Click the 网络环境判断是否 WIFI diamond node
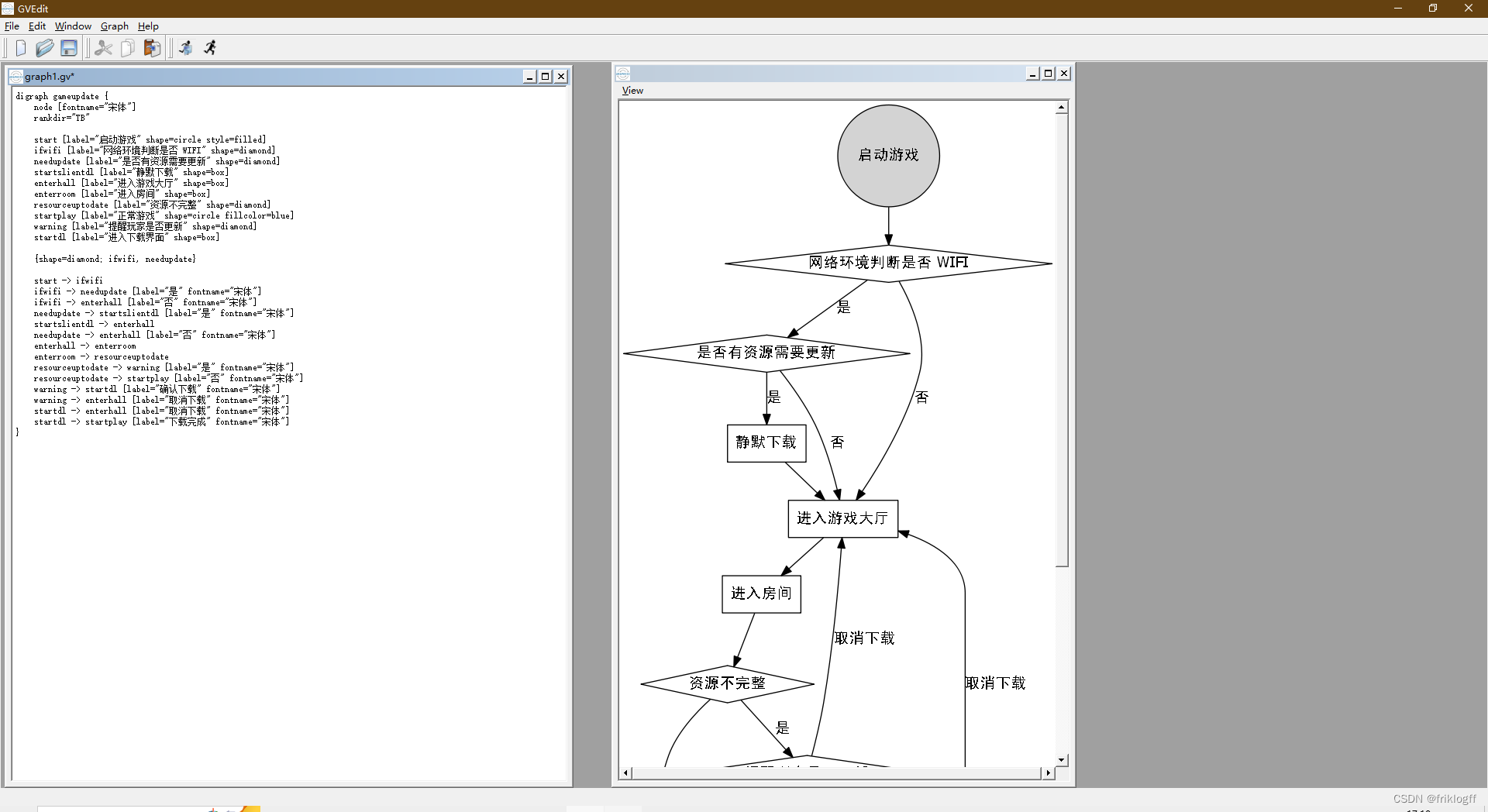This screenshot has width=1488, height=812. (x=888, y=263)
